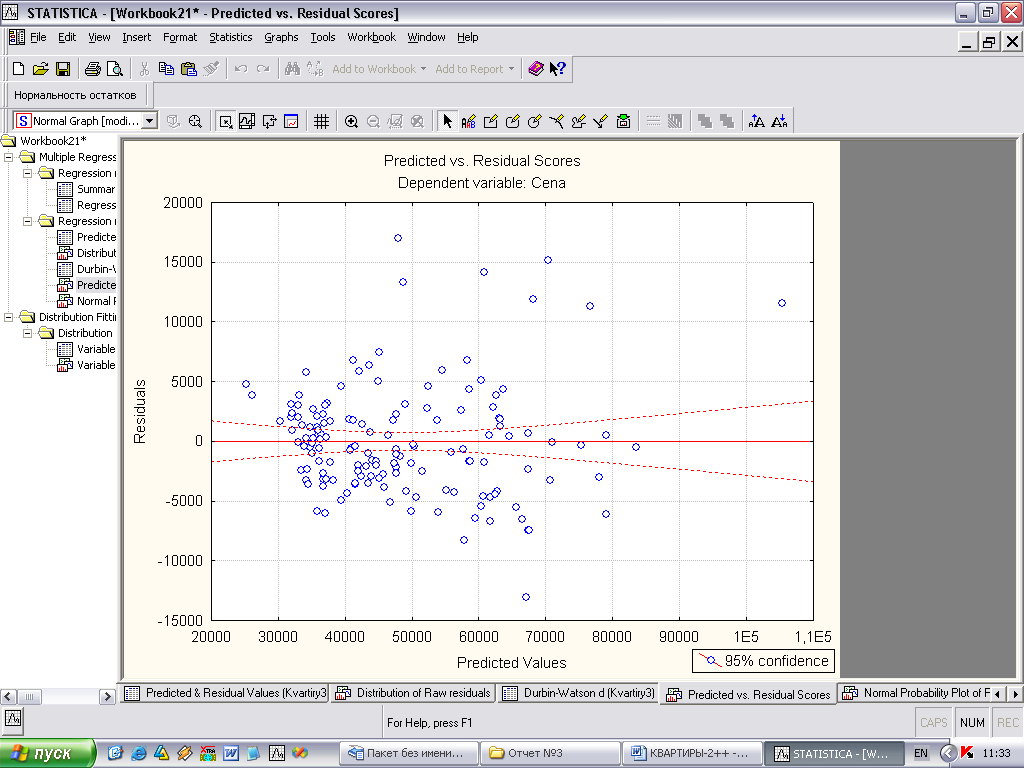Collapse the Multiple Regression tree folder
The image size is (1024, 768).
10,157
